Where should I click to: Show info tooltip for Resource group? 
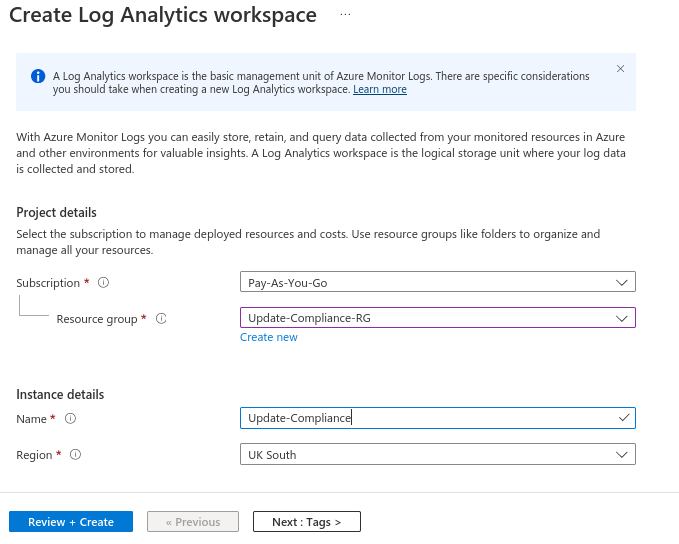(161, 319)
